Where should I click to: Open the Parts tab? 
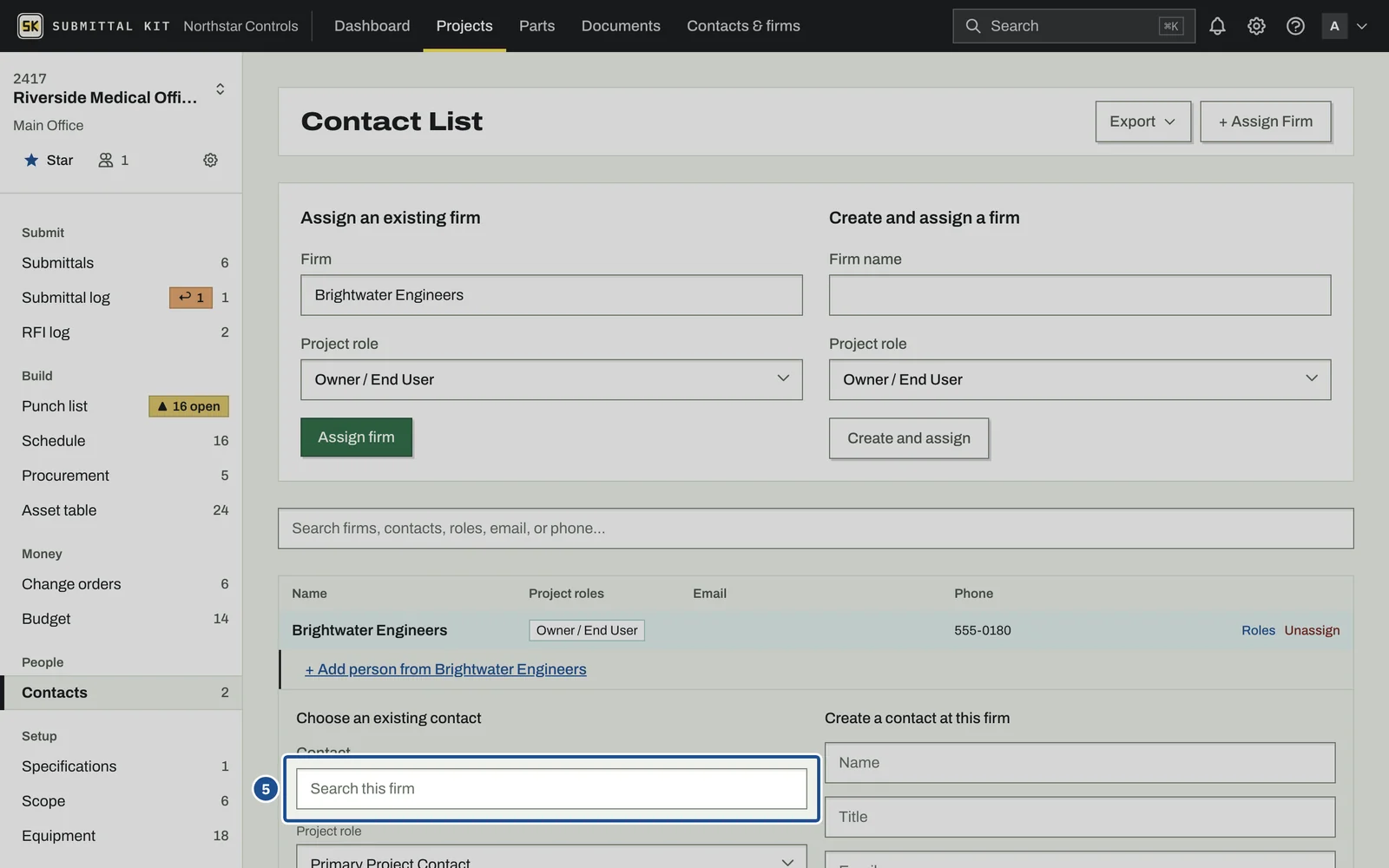[537, 26]
